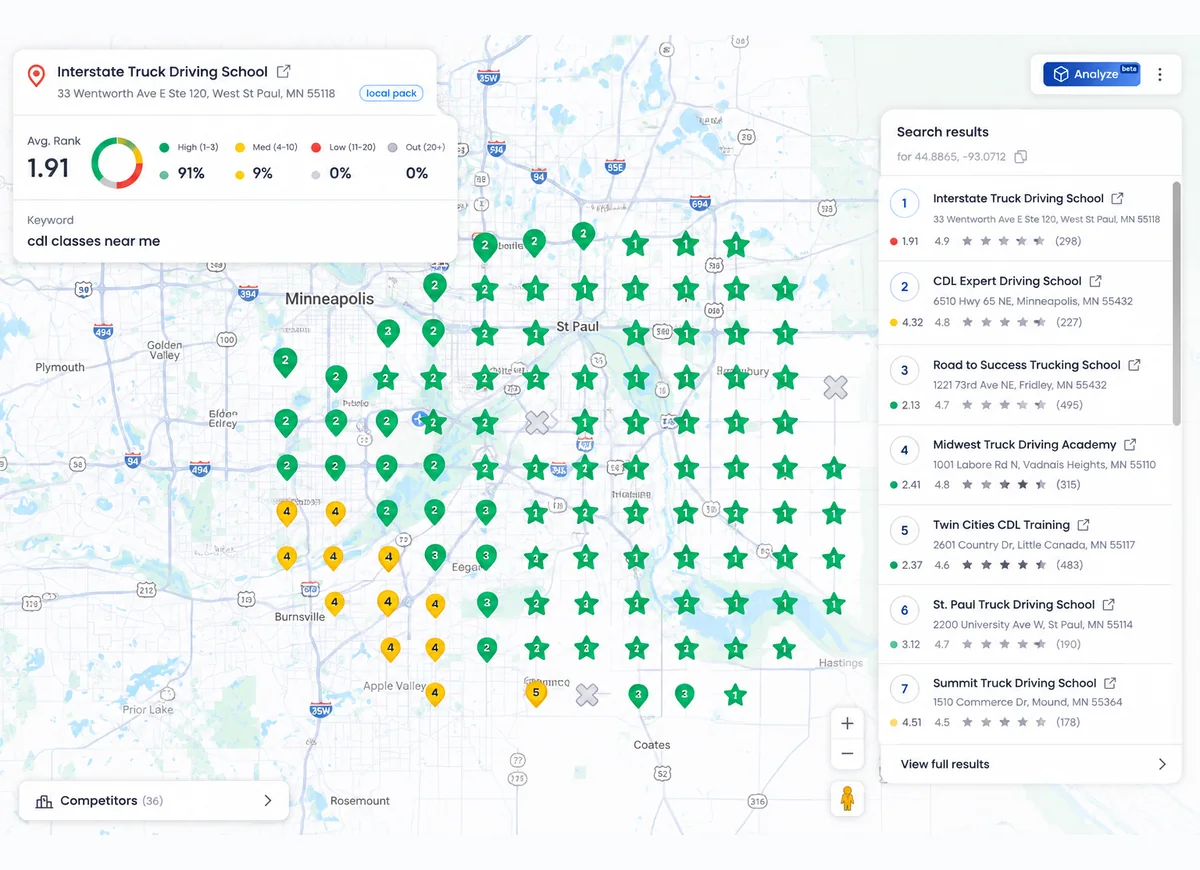Open external link for Twin Cities CDL Training
Viewport: 1200px width, 870px height.
[1083, 524]
